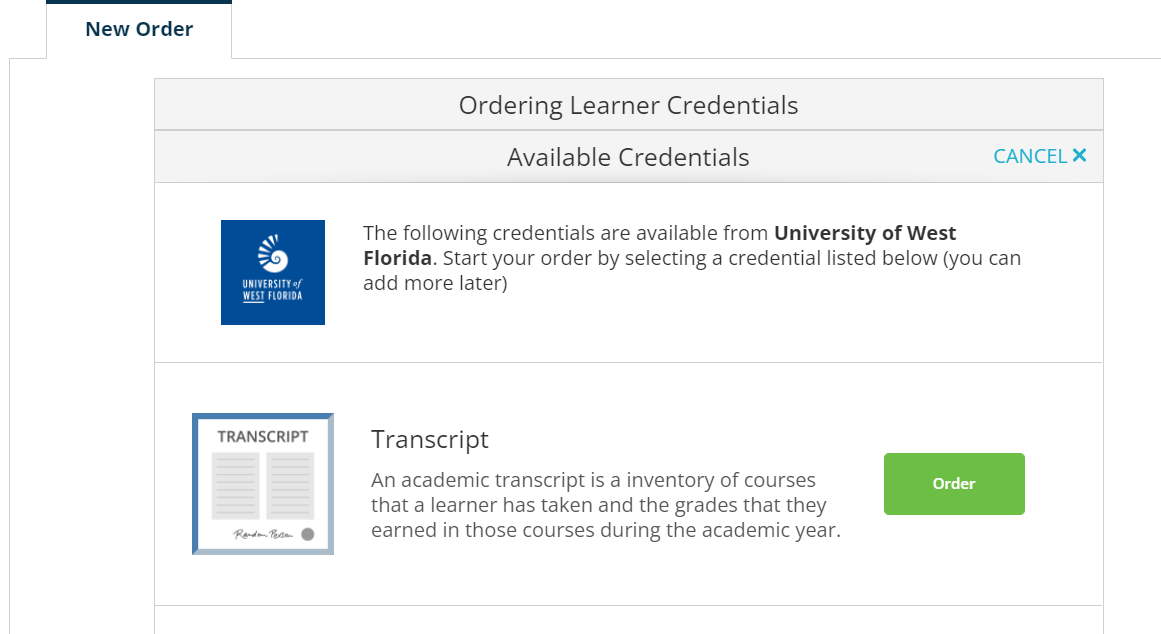Click the X icon beside CANCEL

pos(1080,156)
